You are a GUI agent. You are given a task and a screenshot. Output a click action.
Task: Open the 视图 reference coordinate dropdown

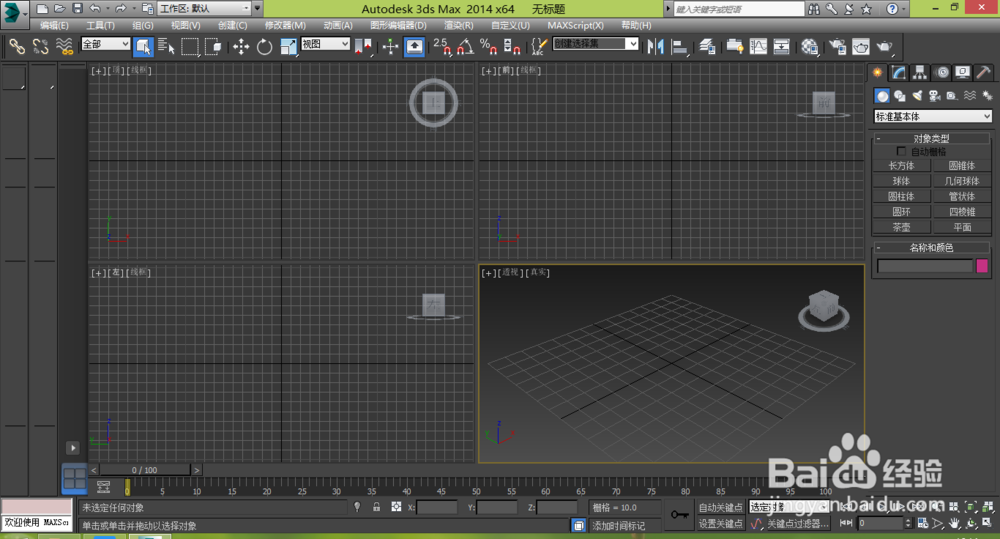(x=325, y=45)
